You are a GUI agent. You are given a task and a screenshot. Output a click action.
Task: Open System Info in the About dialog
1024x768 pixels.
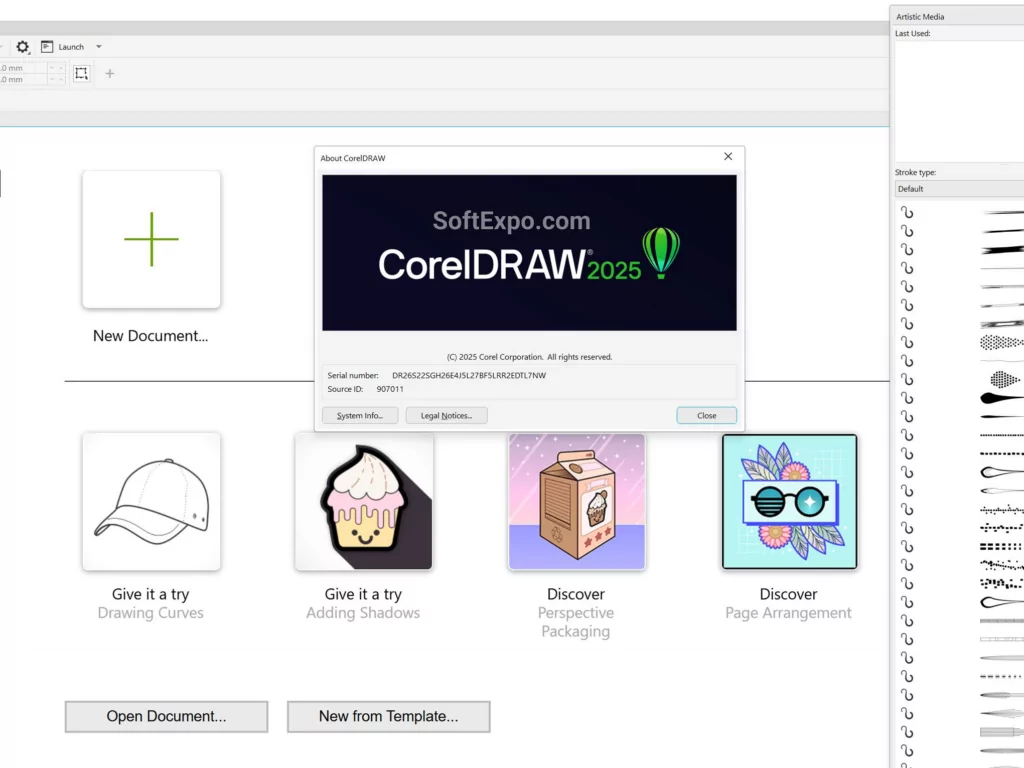359,415
